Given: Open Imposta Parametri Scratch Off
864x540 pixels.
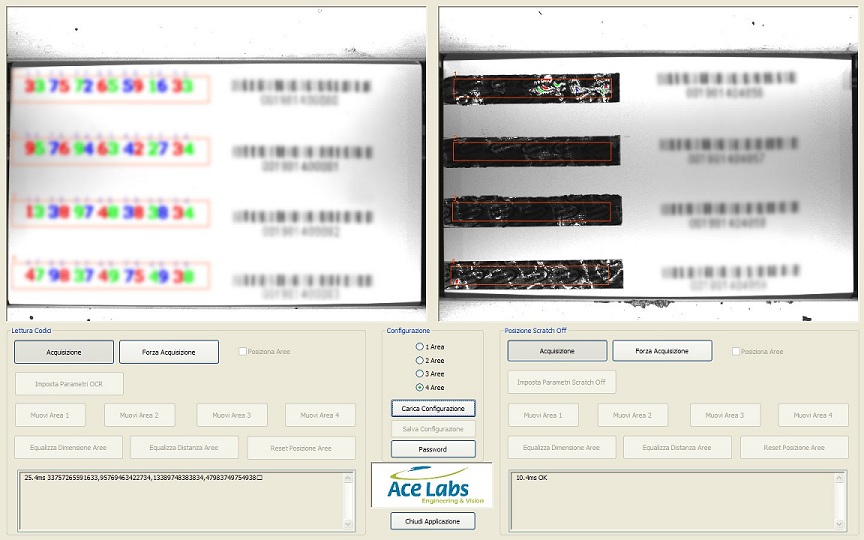Looking at the screenshot, I should pos(561,382).
